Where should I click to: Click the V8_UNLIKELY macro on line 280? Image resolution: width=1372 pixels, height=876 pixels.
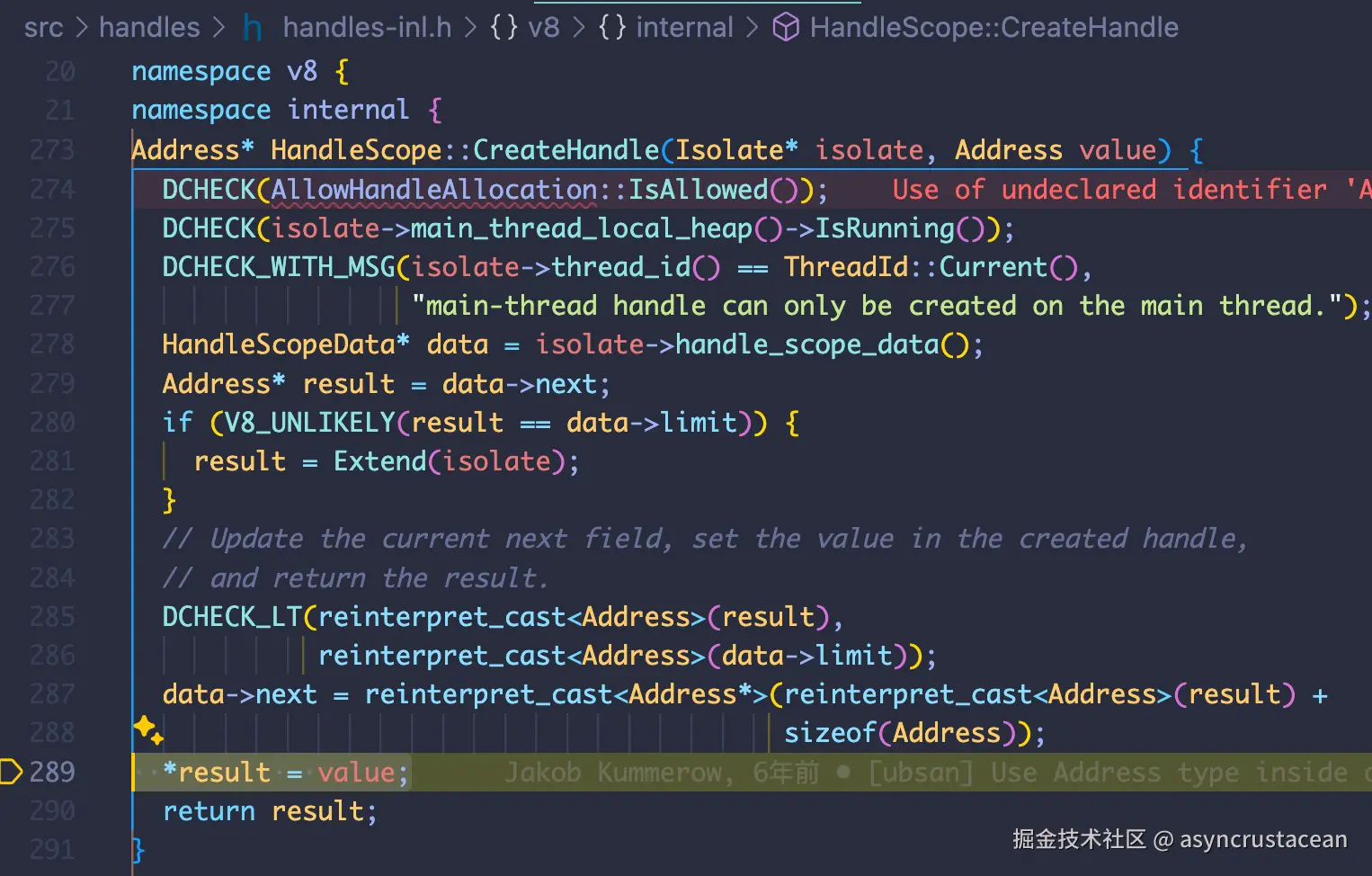(x=309, y=422)
